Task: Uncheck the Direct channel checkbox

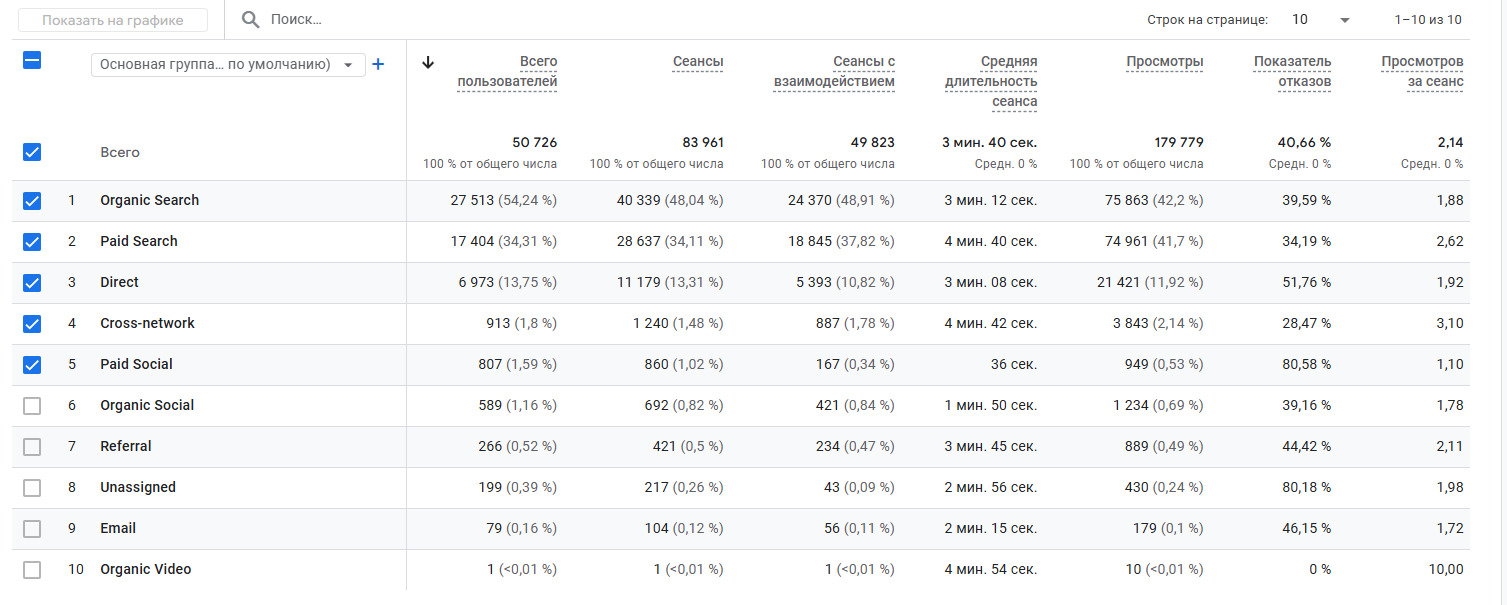Action: coord(32,283)
